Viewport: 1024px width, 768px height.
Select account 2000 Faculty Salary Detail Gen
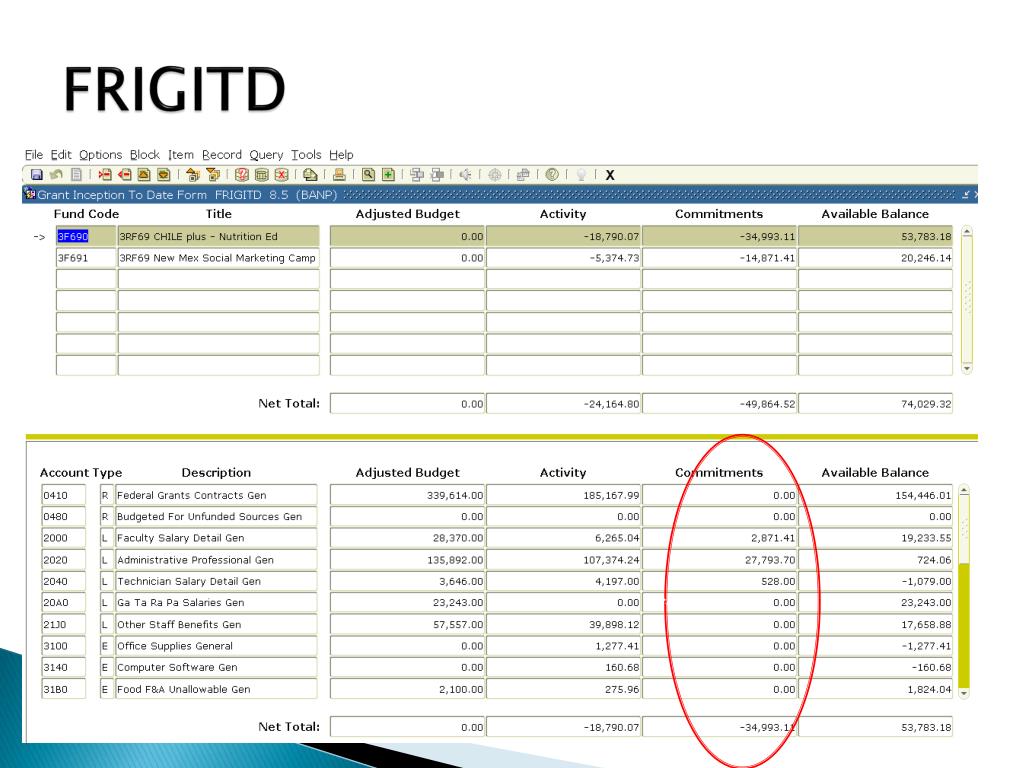click(x=216, y=538)
